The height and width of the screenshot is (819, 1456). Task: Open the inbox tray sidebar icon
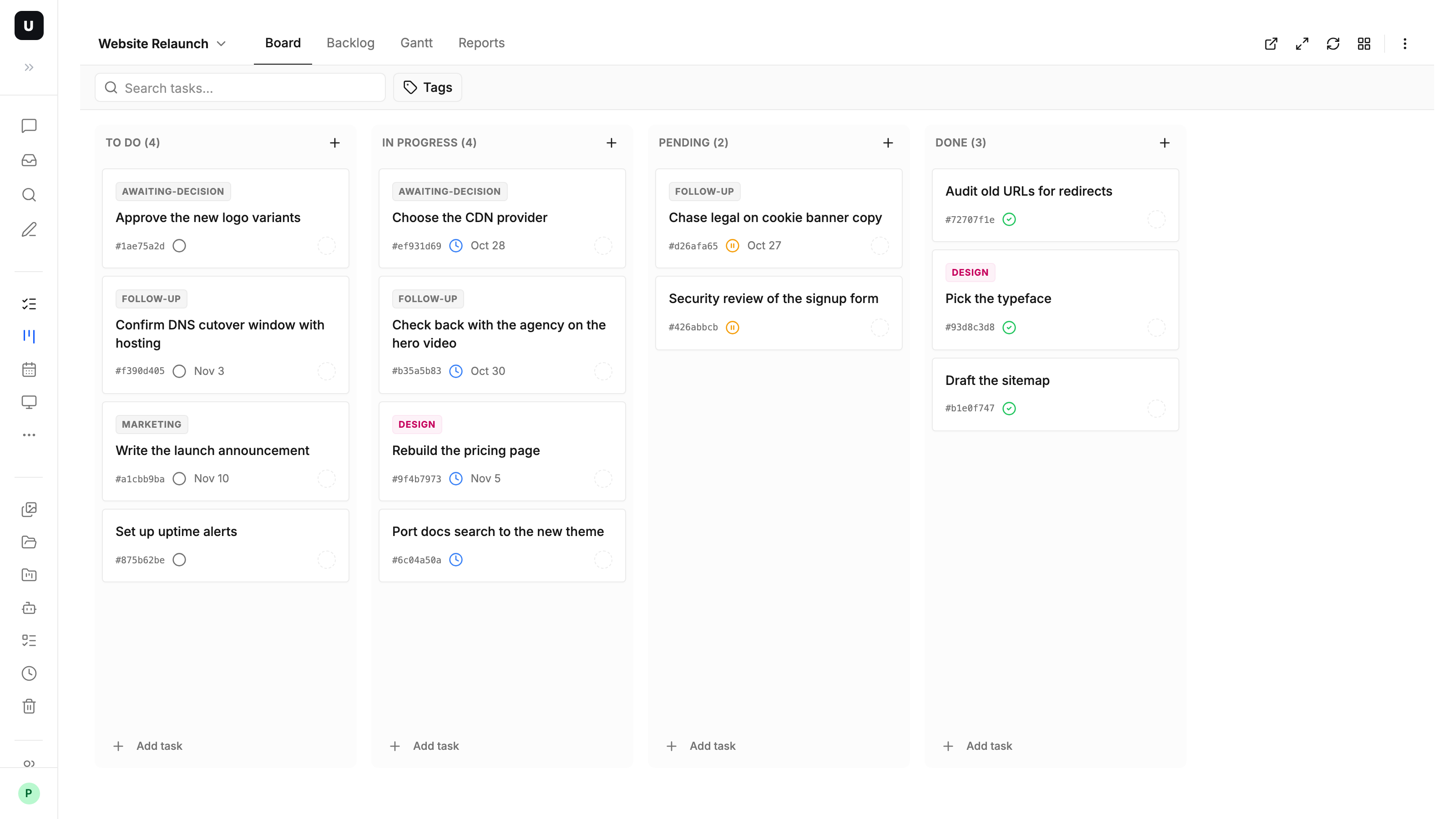coord(29,161)
